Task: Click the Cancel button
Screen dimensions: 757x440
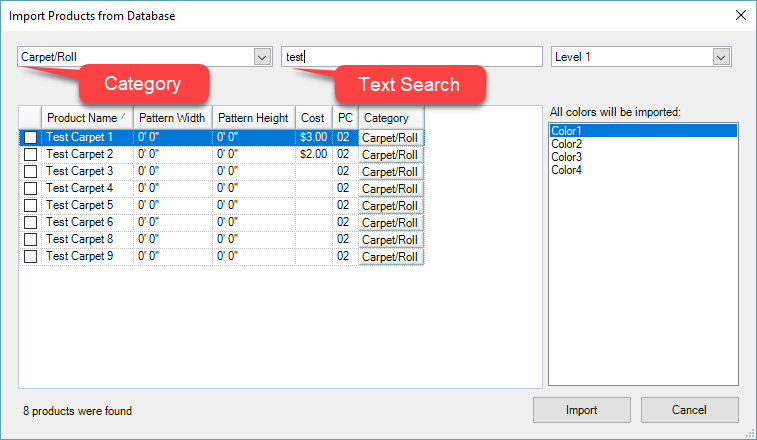Action: pos(689,410)
